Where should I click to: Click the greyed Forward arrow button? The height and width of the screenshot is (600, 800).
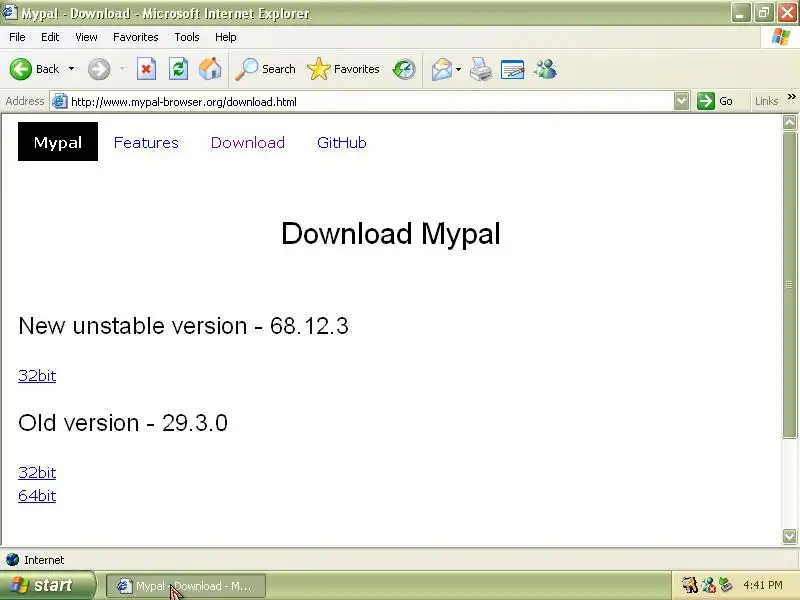click(99, 69)
